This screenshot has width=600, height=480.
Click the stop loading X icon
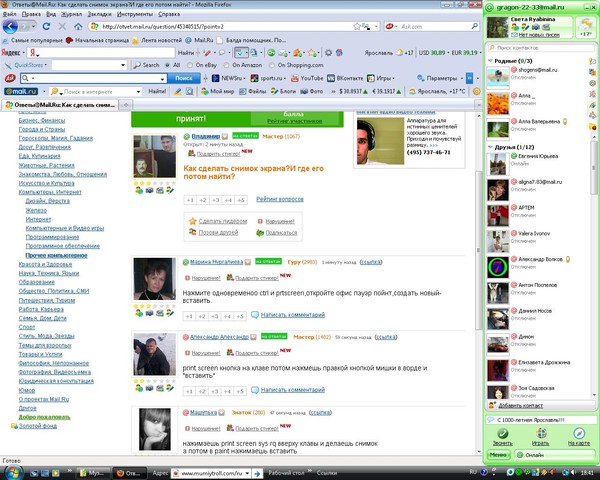(62, 26)
